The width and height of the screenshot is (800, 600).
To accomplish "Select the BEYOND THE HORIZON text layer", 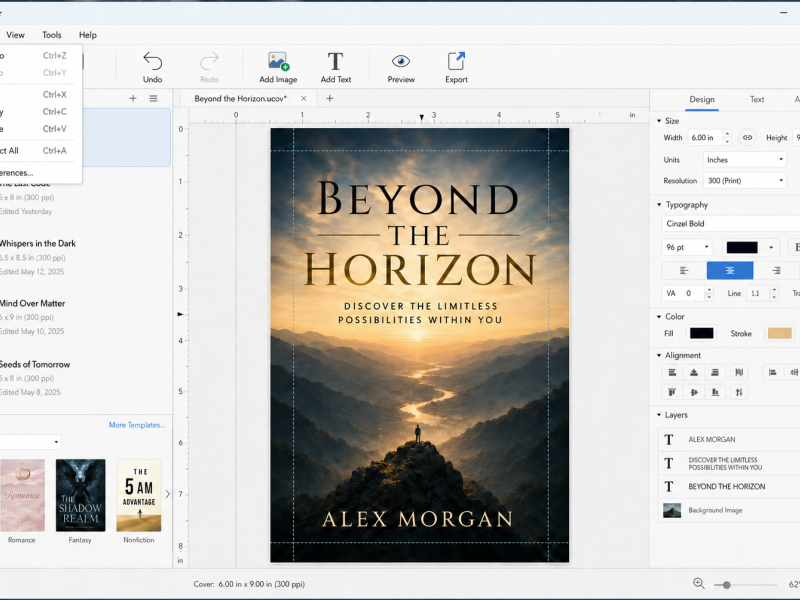I will 729,486.
